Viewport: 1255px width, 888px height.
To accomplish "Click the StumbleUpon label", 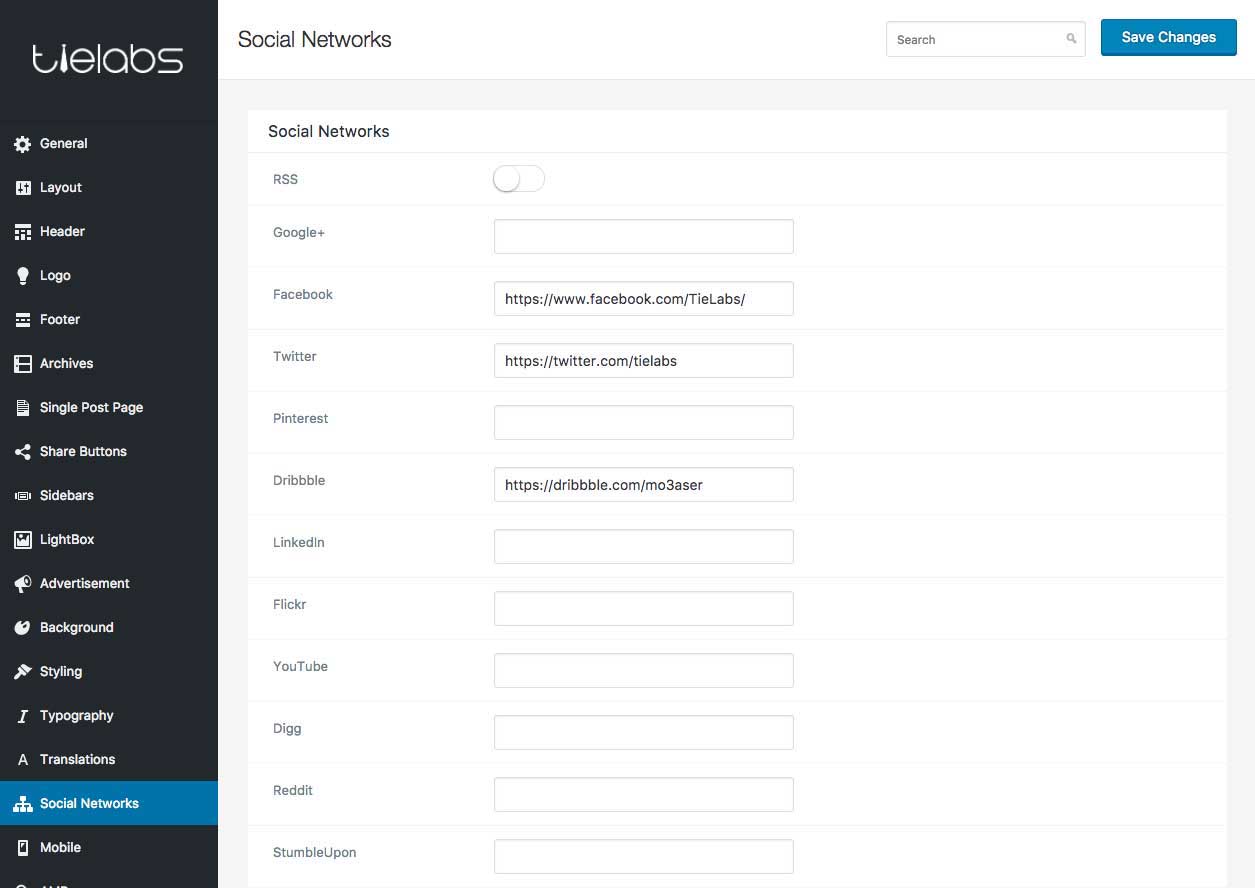I will coord(315,853).
